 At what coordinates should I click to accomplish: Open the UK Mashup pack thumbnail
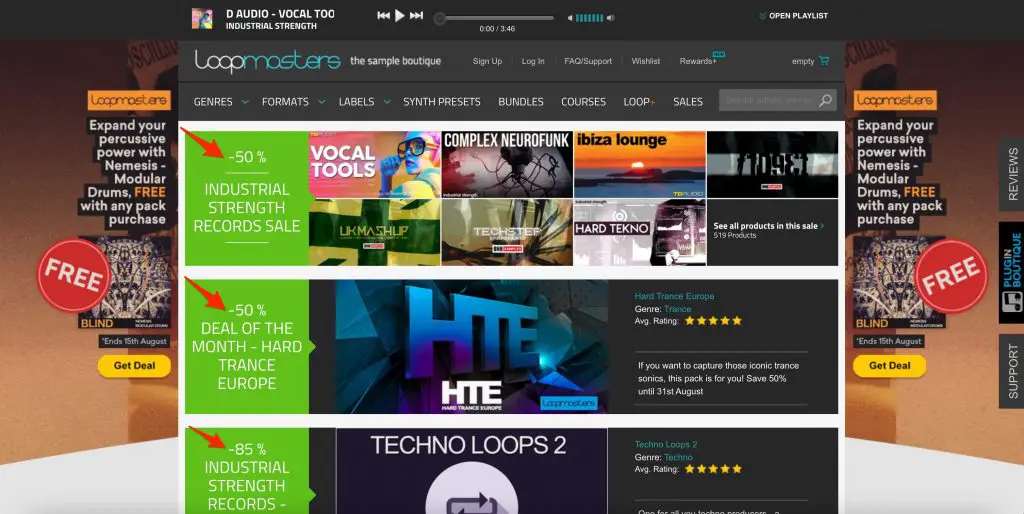(375, 233)
